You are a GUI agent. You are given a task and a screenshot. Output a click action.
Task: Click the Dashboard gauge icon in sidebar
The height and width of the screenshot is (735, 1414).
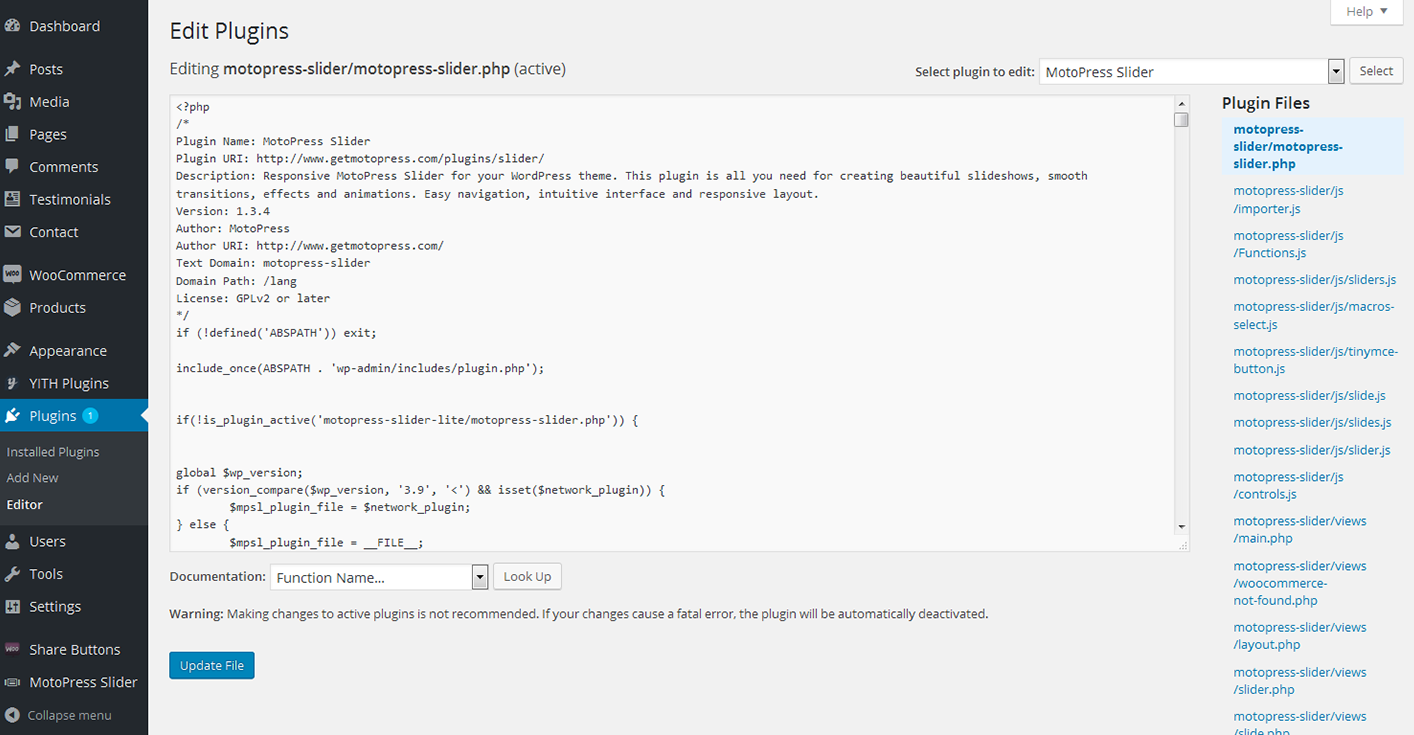[13, 26]
